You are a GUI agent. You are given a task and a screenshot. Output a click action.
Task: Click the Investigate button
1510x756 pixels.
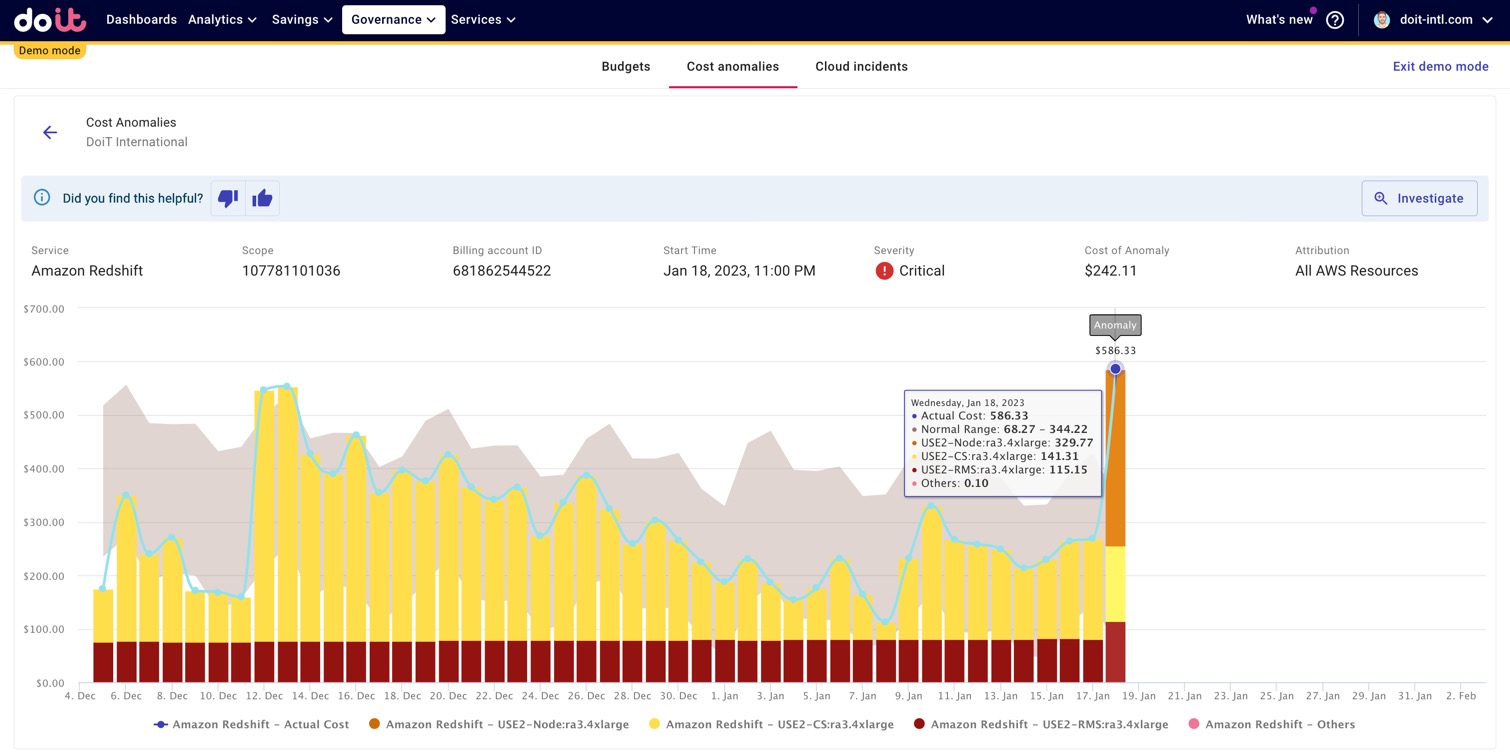pyautogui.click(x=1419, y=198)
